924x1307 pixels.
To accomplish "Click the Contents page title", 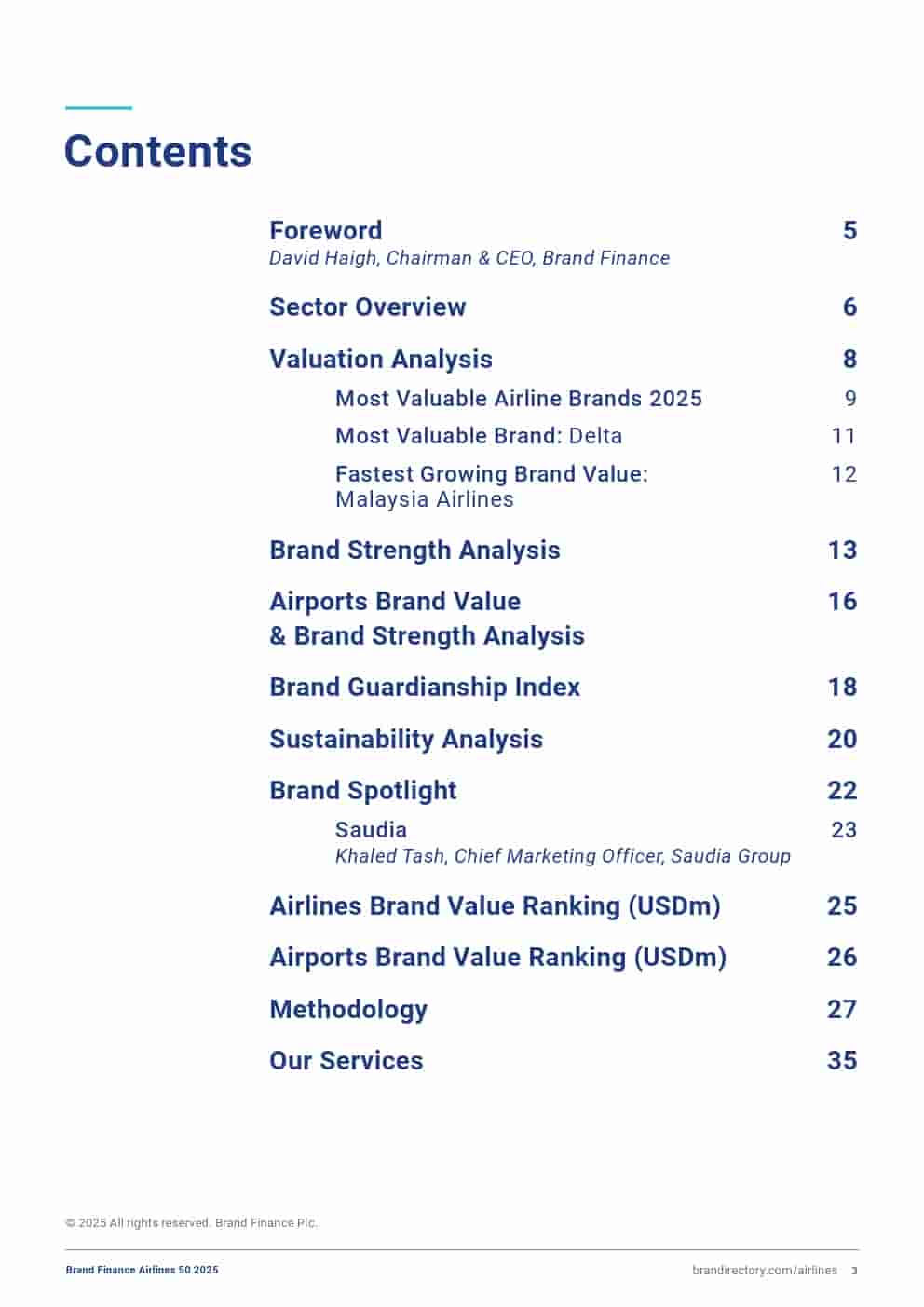I will (158, 151).
